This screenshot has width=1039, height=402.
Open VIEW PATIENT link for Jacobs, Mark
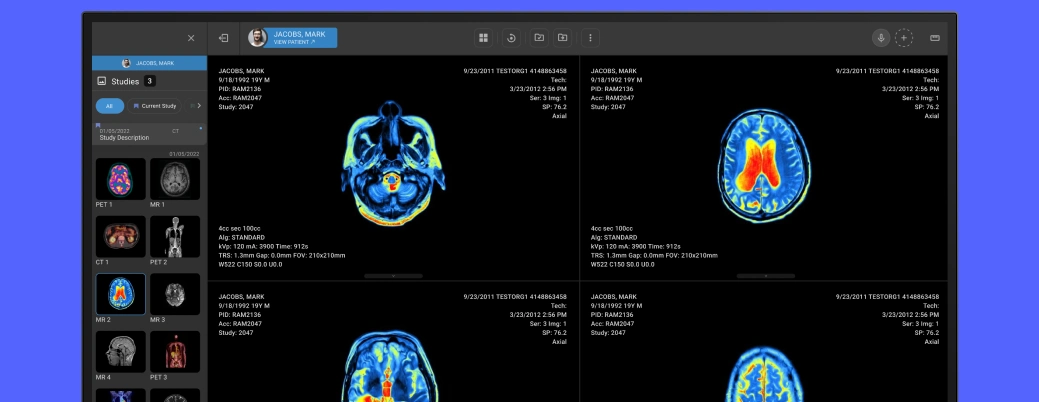[x=294, y=42]
